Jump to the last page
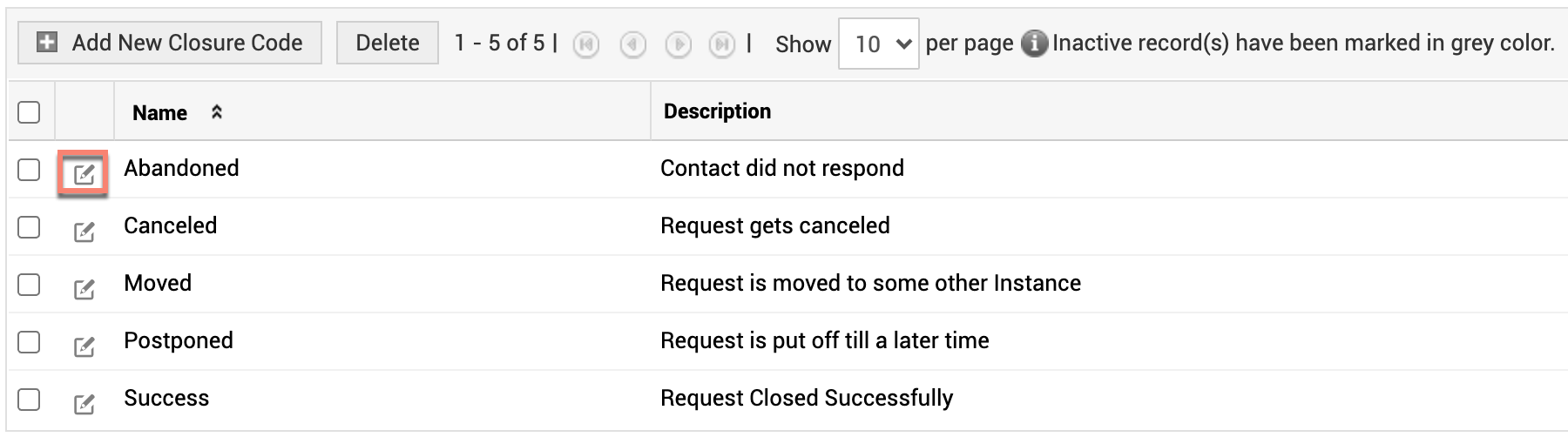 click(722, 44)
